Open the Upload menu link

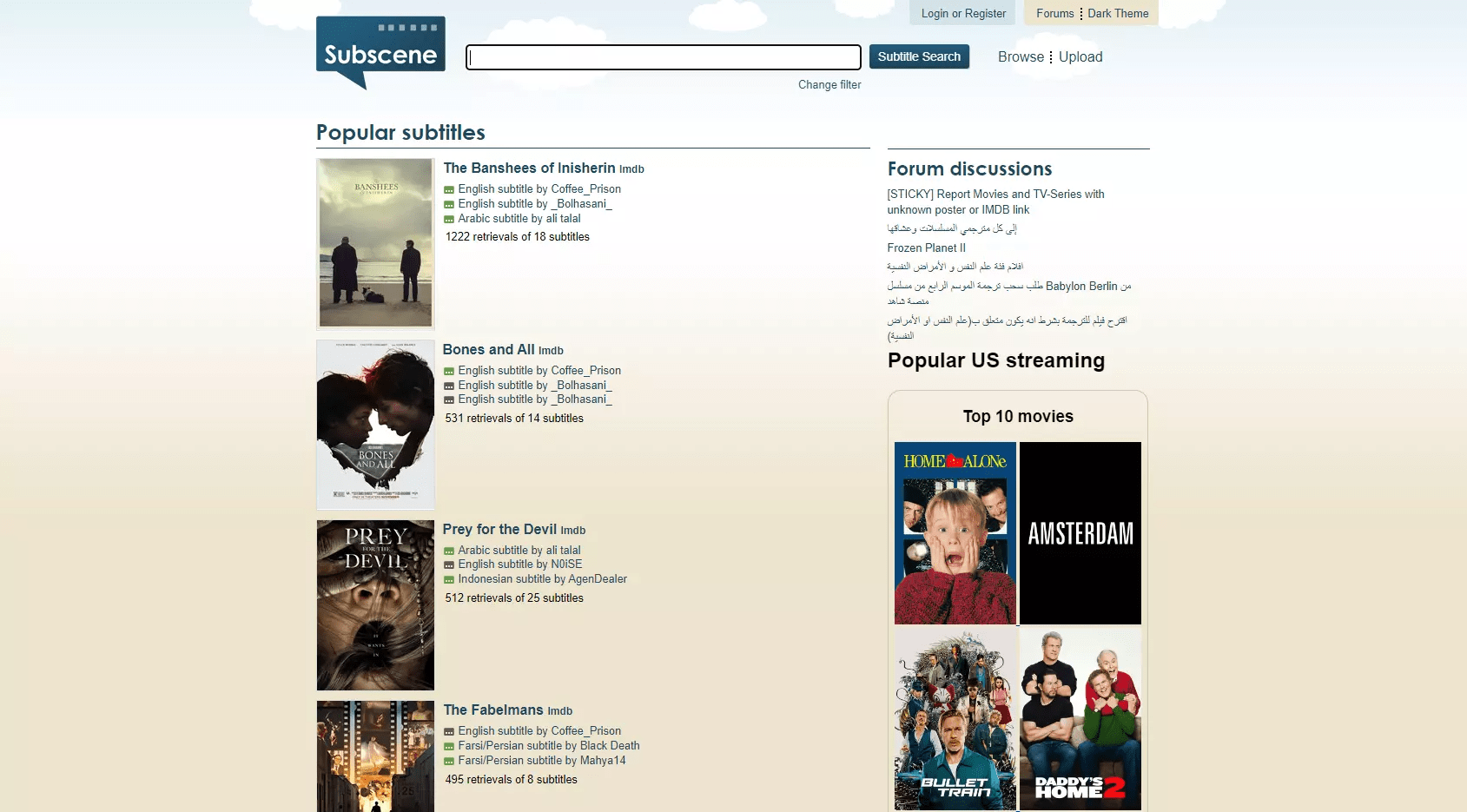coord(1080,56)
